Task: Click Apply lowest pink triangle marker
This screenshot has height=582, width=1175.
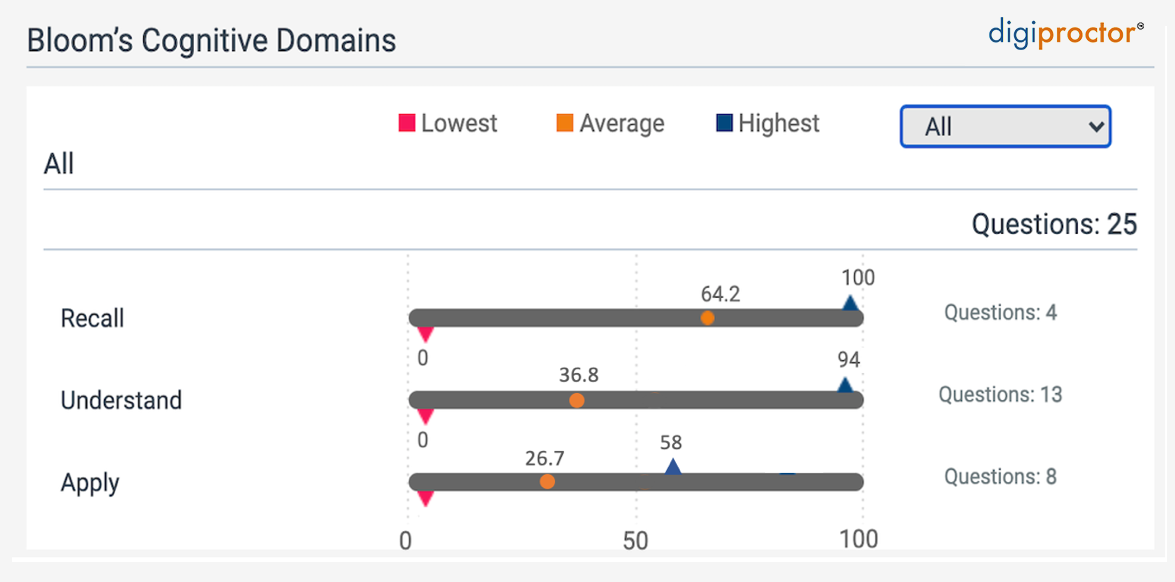Action: tap(425, 498)
